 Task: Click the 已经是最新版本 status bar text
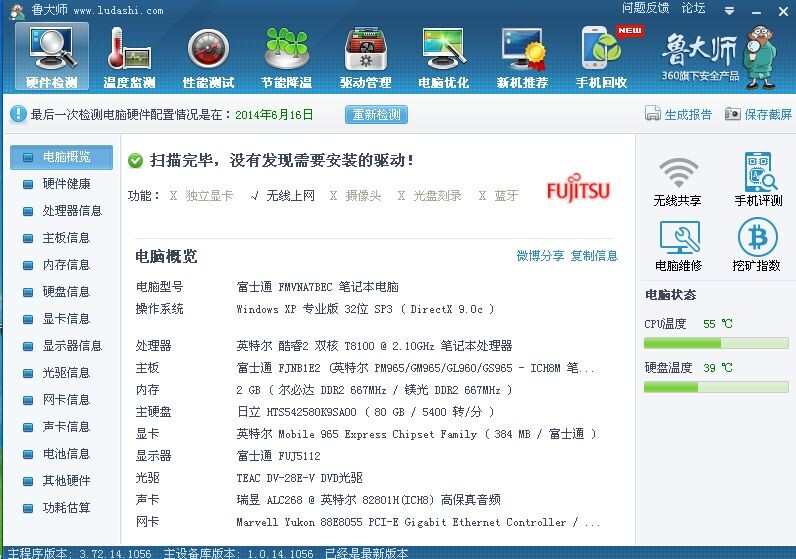[367, 553]
